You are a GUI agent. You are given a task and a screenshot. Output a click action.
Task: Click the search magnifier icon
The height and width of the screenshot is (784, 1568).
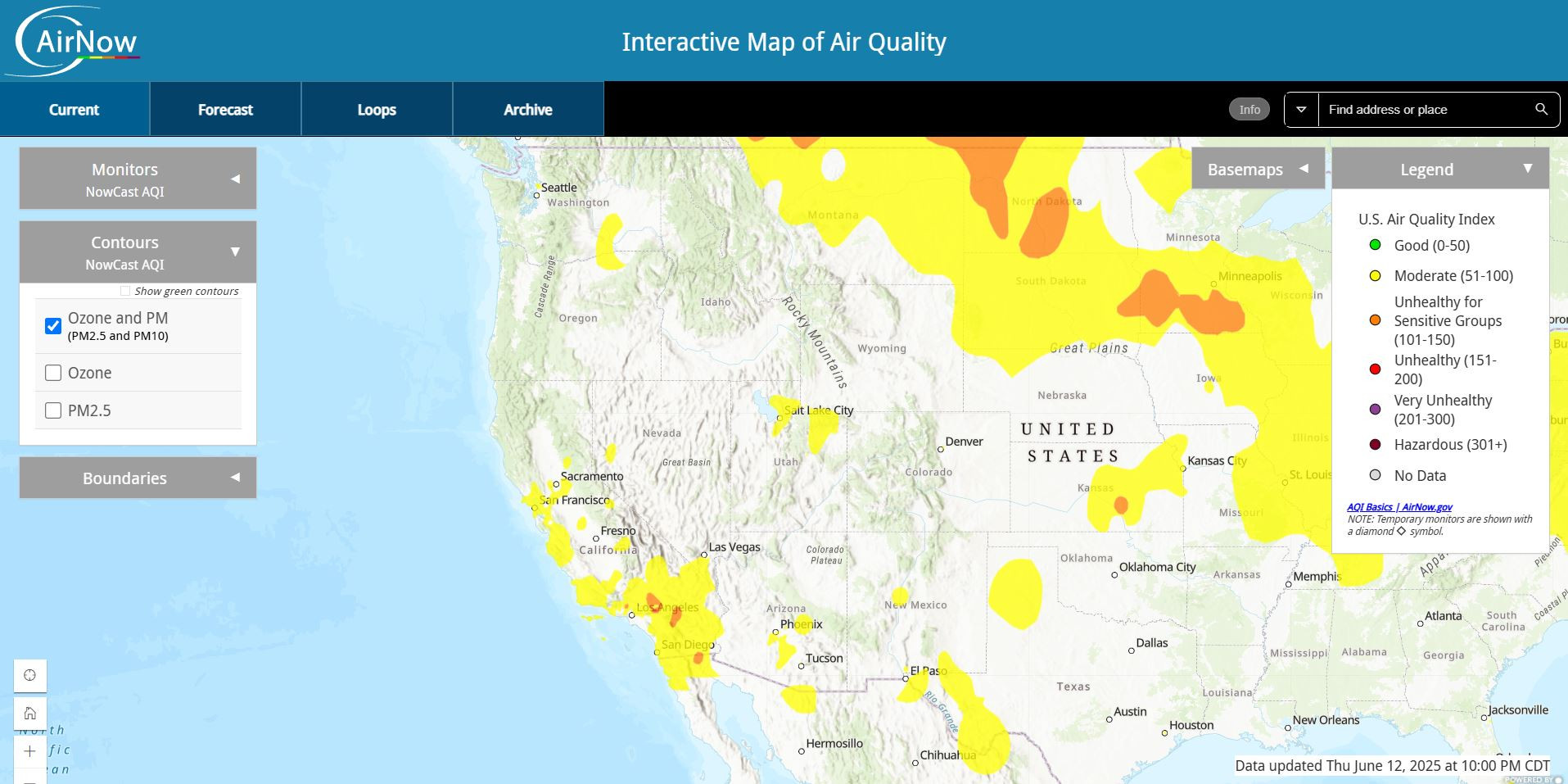1541,109
